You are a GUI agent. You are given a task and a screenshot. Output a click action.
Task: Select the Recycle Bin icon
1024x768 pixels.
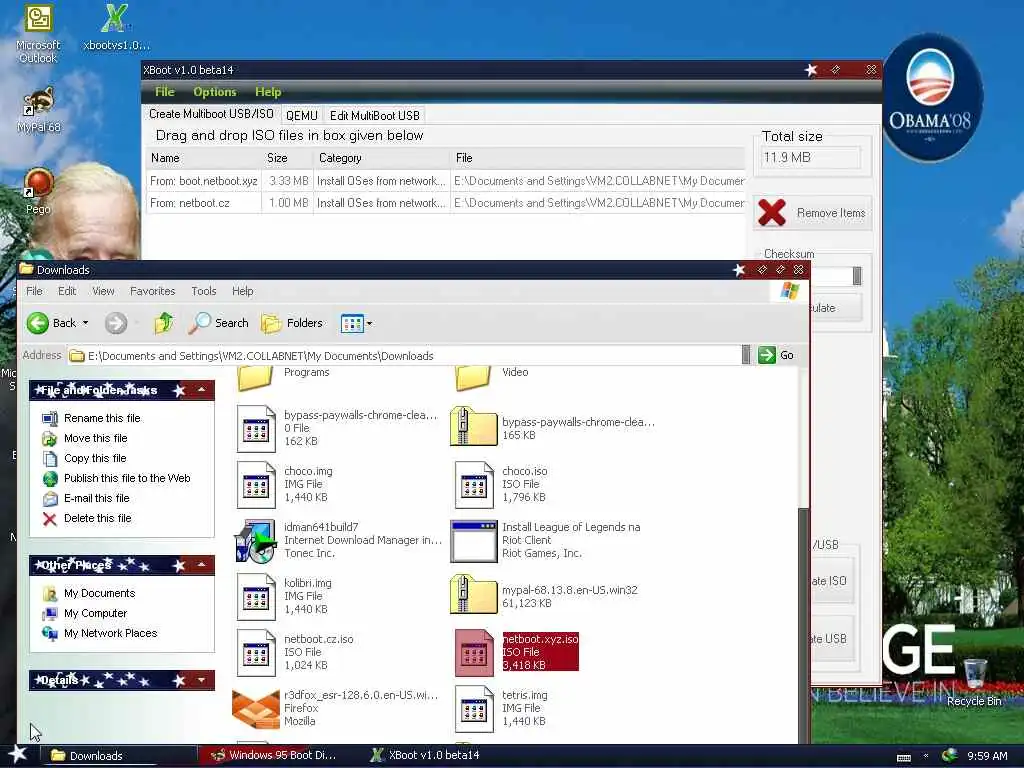(974, 682)
